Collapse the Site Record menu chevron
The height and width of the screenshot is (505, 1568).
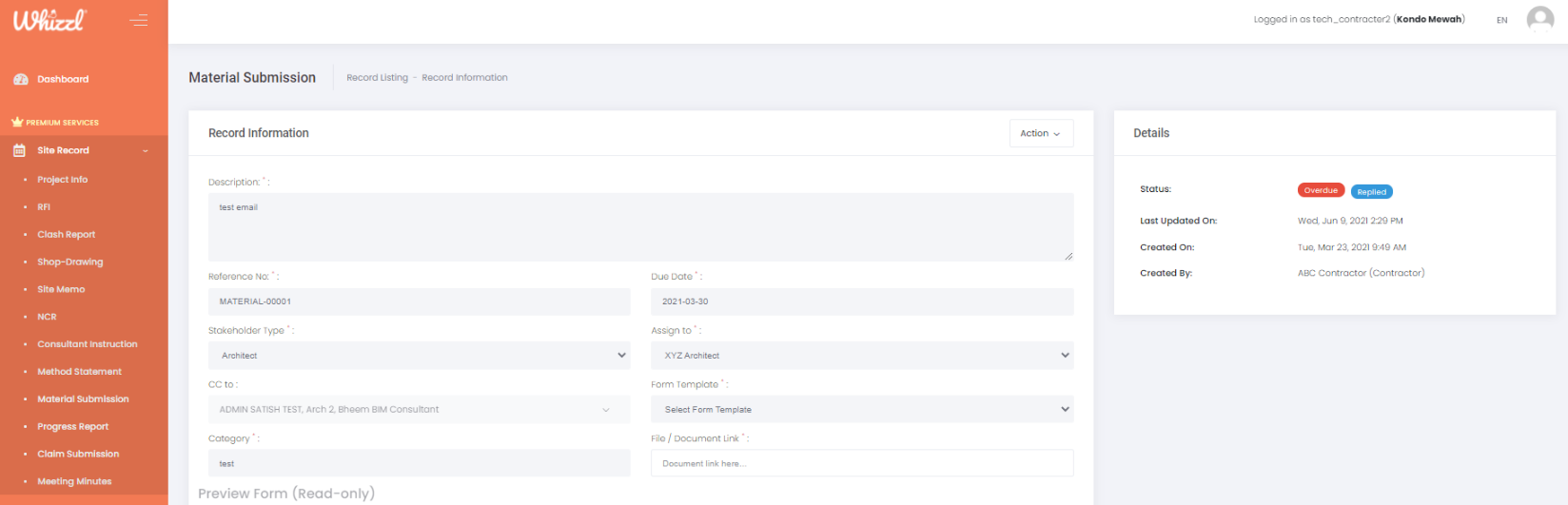(x=146, y=151)
